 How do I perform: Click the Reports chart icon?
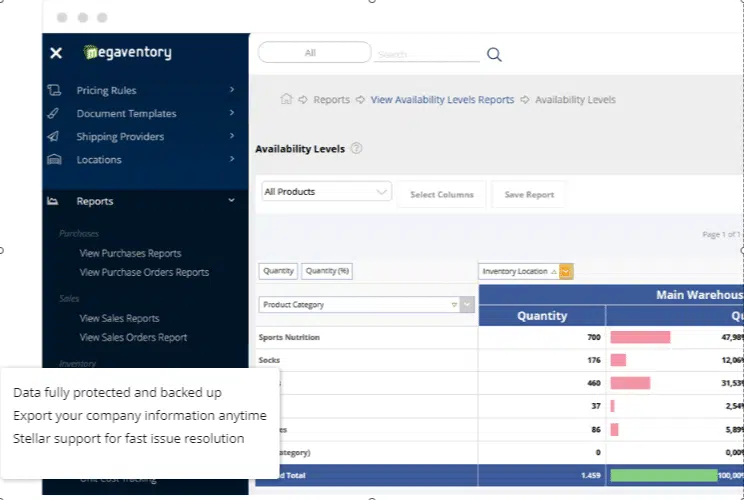tap(53, 201)
